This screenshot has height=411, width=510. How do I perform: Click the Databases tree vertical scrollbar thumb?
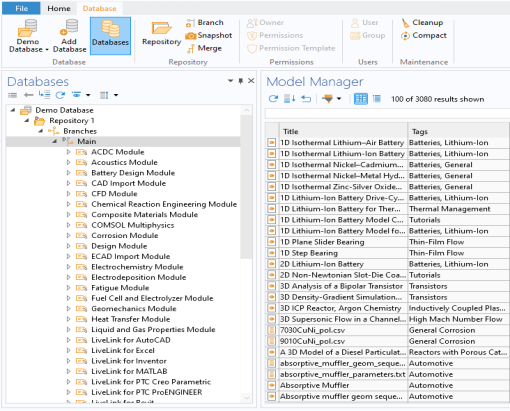point(246,187)
